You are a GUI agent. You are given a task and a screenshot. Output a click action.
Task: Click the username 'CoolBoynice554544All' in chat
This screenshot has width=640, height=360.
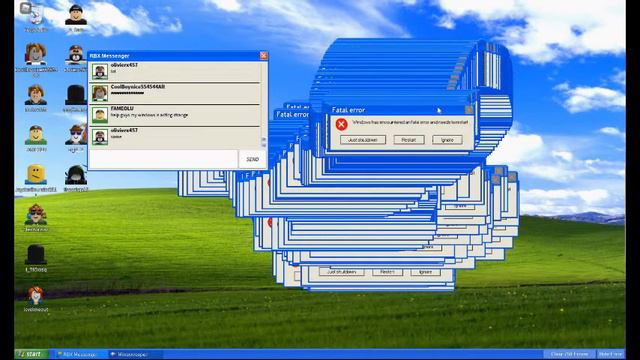point(138,87)
